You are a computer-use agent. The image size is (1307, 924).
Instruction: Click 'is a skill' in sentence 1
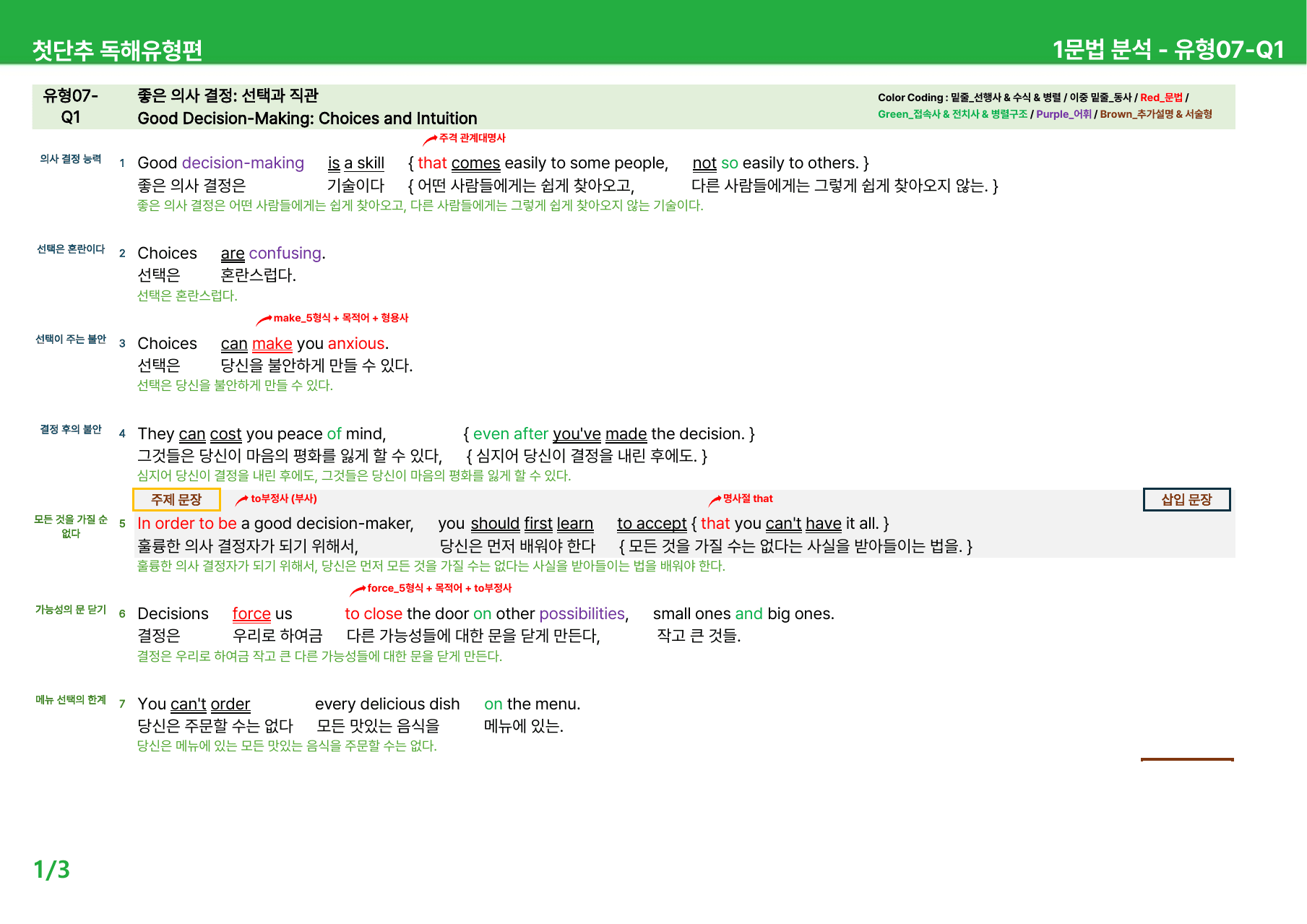356,163
